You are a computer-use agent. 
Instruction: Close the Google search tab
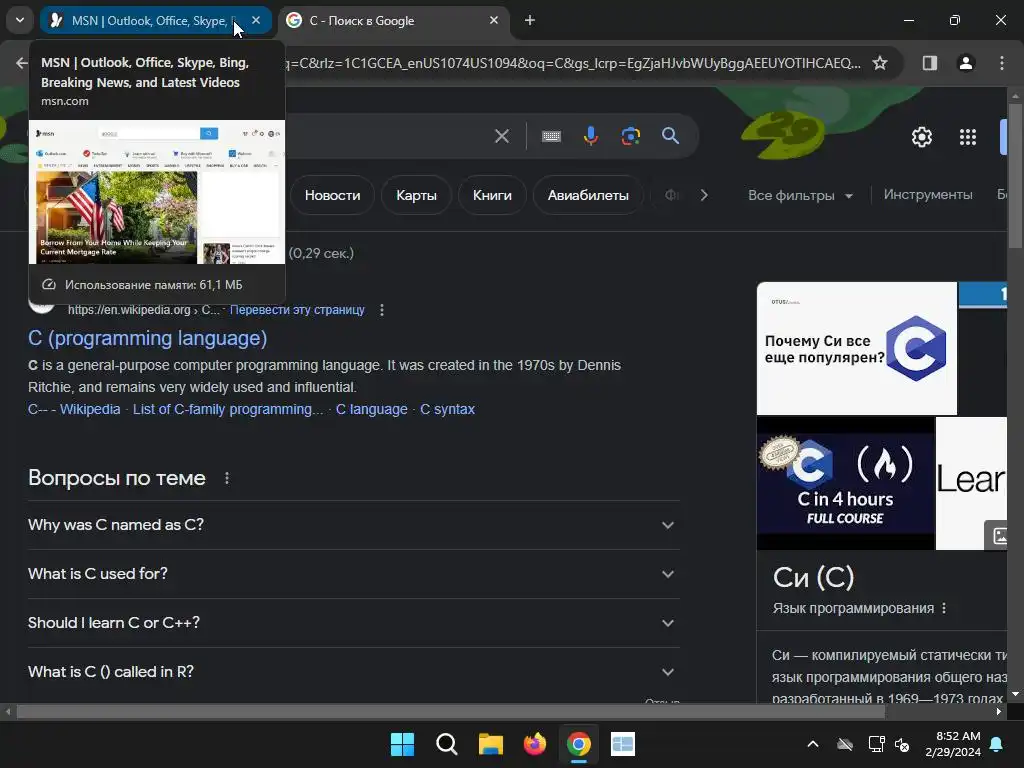point(494,21)
